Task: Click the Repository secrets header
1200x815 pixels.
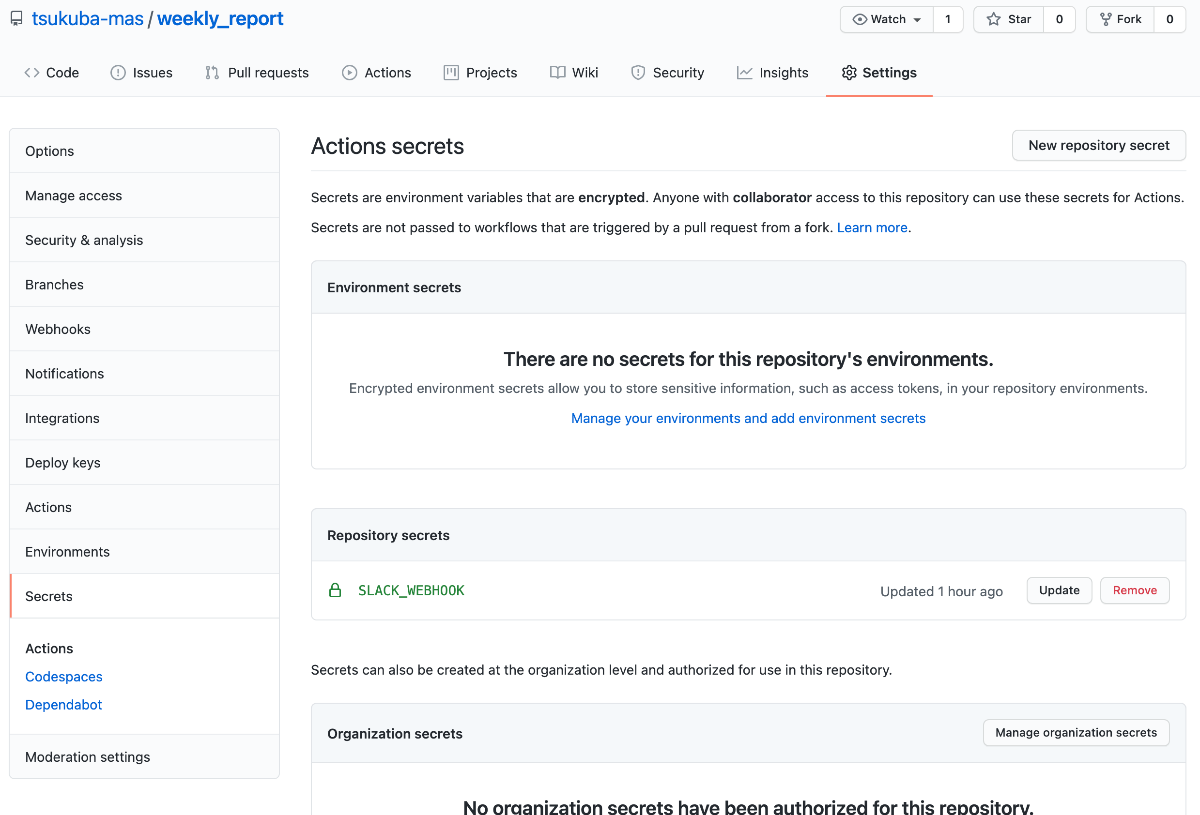Action: point(388,536)
